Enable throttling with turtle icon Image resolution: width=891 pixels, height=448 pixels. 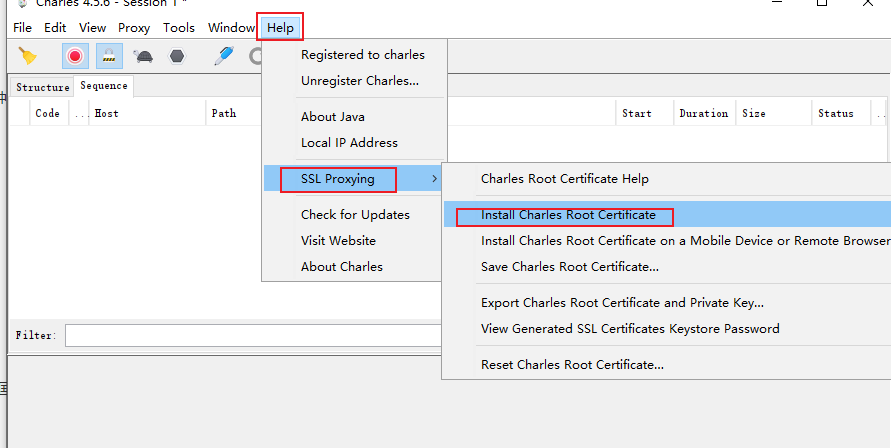pyautogui.click(x=143, y=56)
